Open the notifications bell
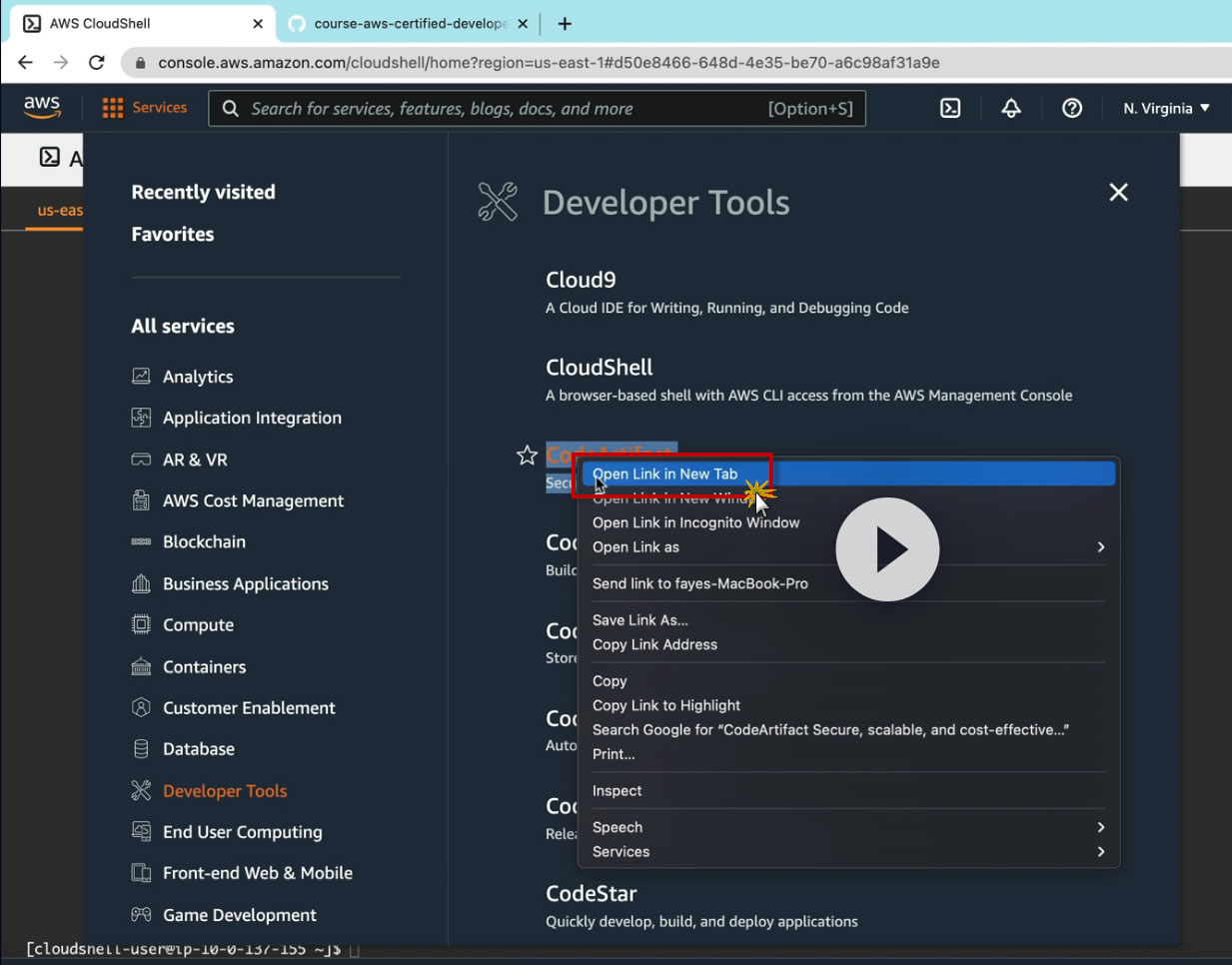The width and height of the screenshot is (1232, 965). click(1011, 108)
